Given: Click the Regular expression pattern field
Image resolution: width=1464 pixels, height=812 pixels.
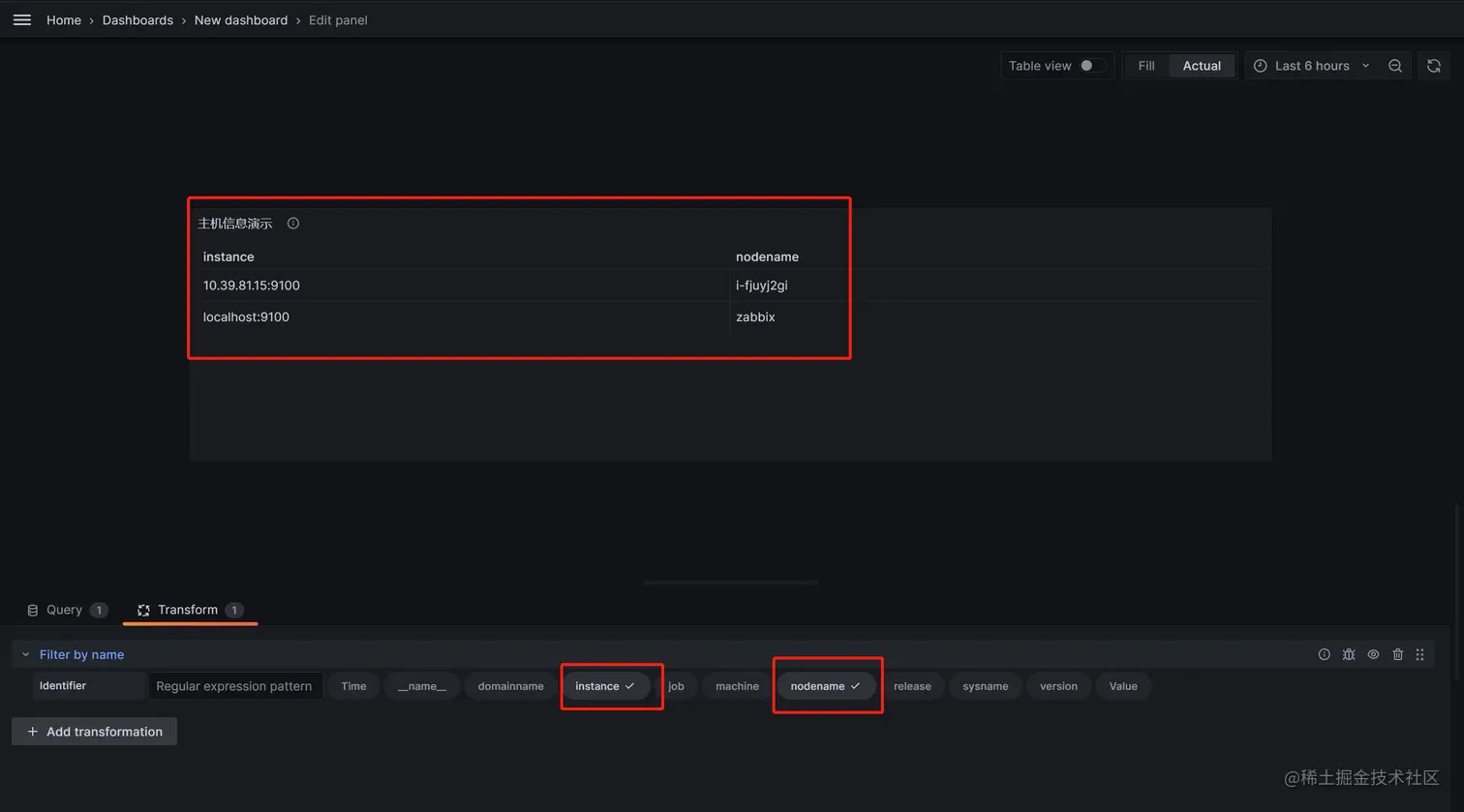Looking at the screenshot, I should coord(234,686).
